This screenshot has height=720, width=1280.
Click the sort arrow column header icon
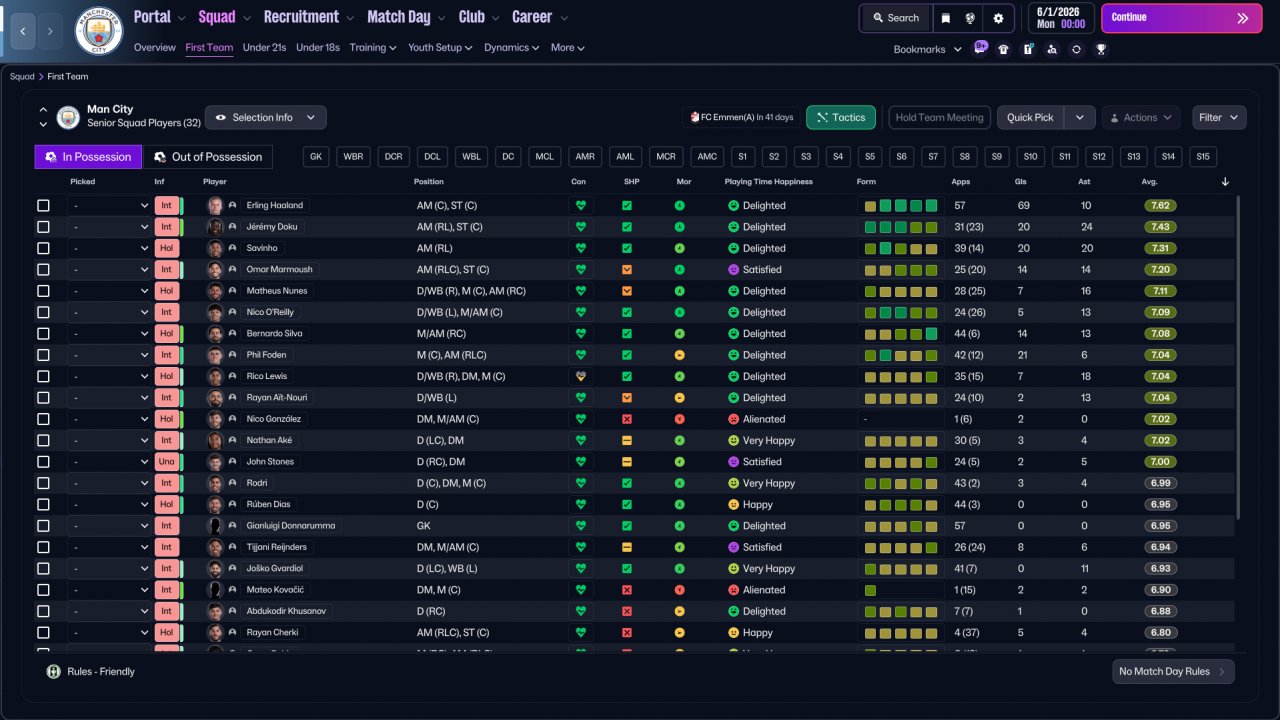(x=1225, y=182)
